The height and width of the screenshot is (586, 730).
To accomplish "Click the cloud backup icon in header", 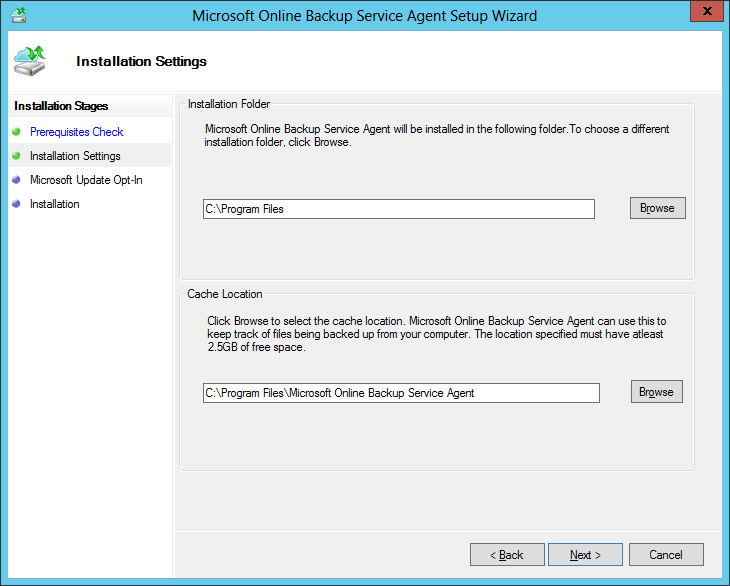I will 30,62.
